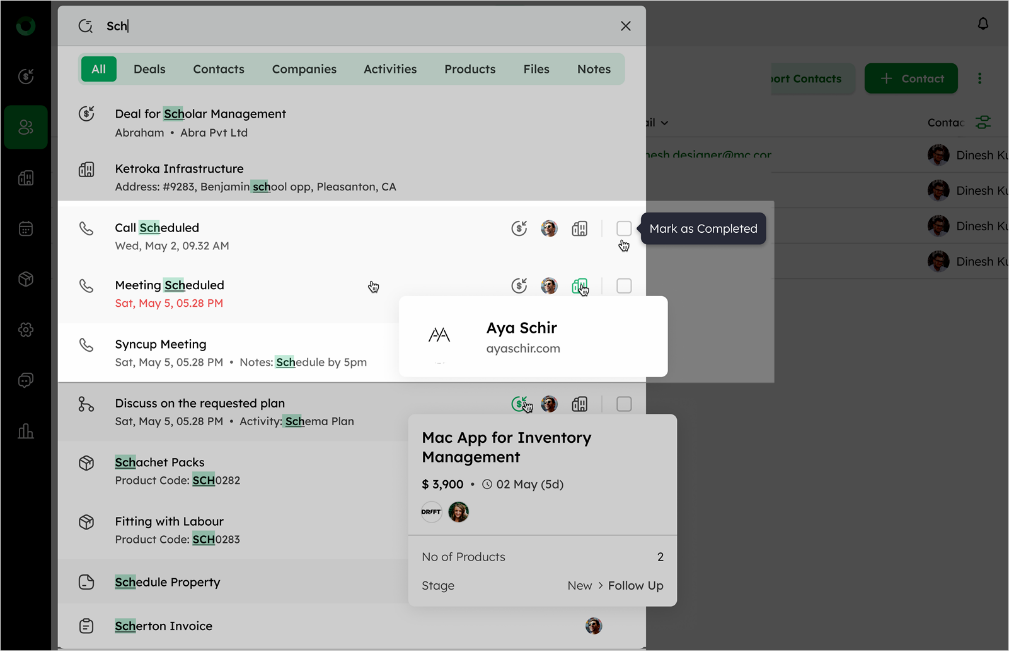Click company icon on Call Scheduled row
This screenshot has width=1009, height=651.
click(x=579, y=229)
